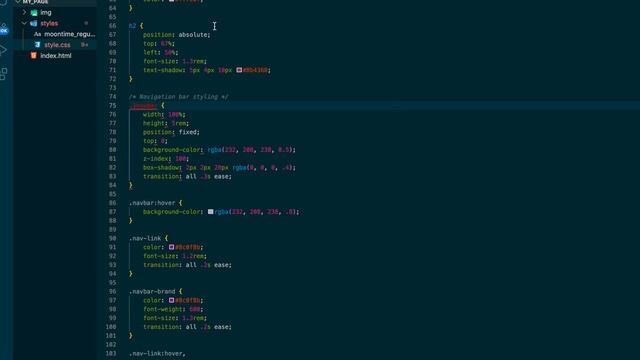Click line number 75 in the gutter
The width and height of the screenshot is (640, 360).
point(112,106)
